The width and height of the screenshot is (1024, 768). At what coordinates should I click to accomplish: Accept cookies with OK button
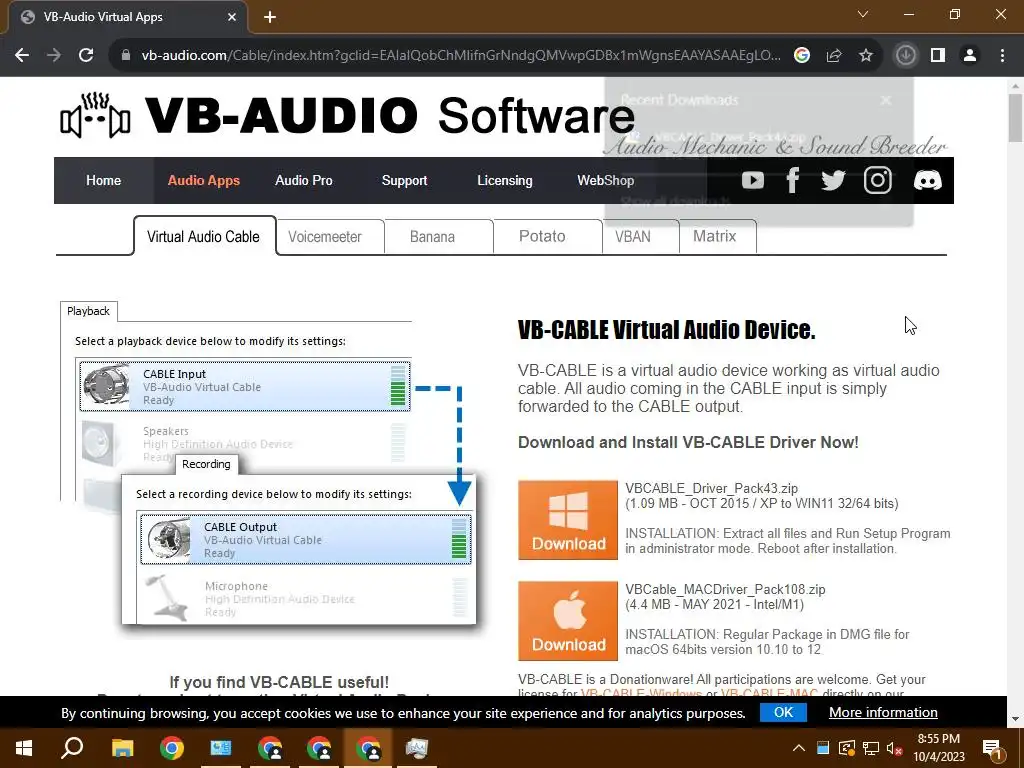coord(783,712)
